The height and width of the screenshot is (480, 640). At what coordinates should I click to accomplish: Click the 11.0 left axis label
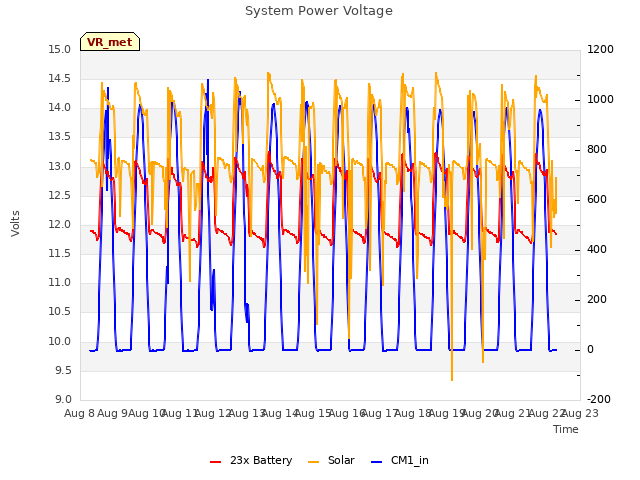[60, 283]
